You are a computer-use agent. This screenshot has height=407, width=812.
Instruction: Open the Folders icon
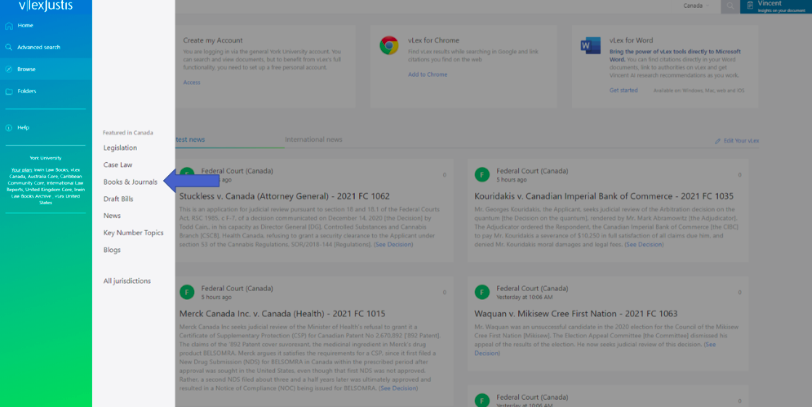pyautogui.click(x=9, y=91)
